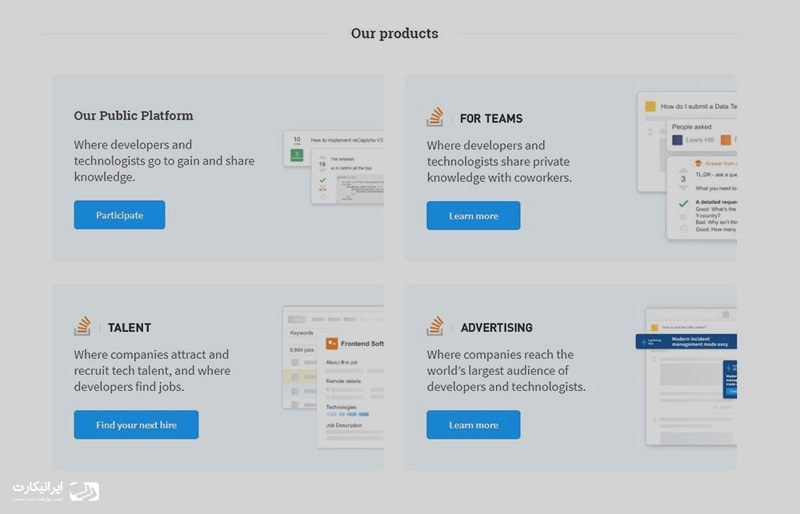Click the Find your next hire button
This screenshot has height=514, width=800.
(x=136, y=425)
